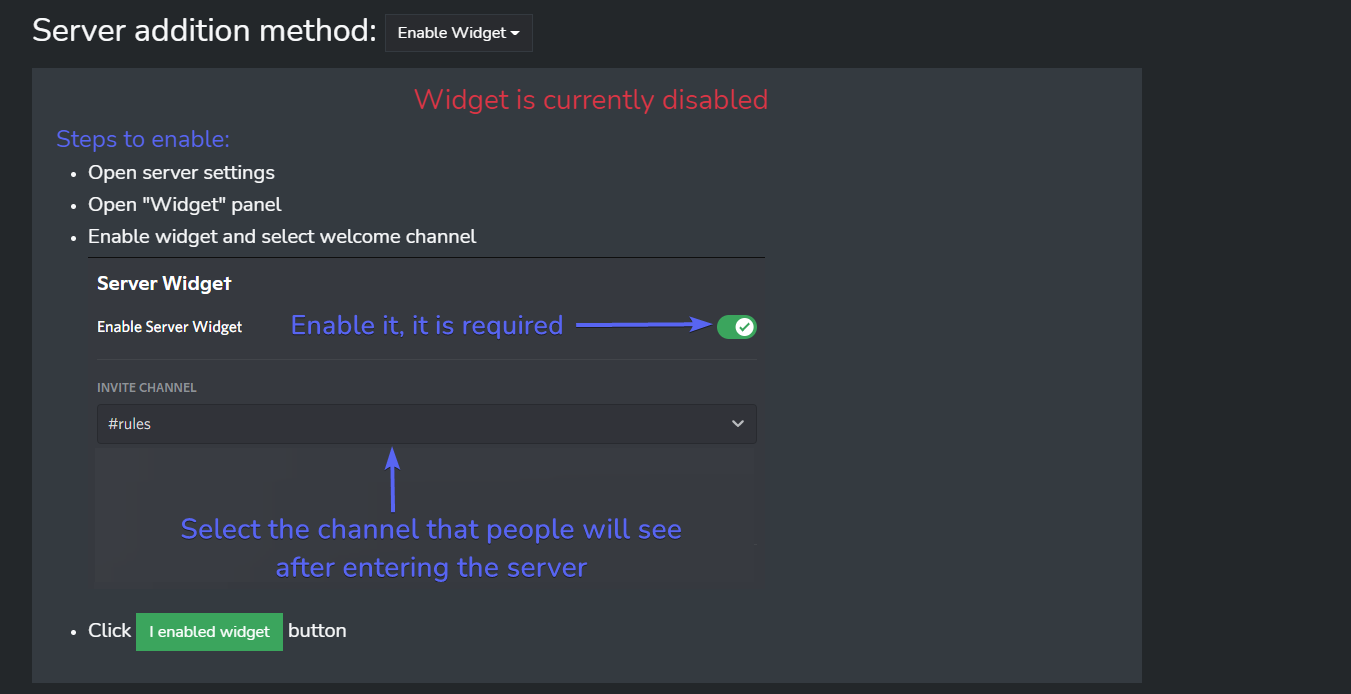Click the upward arrow below the channel dropdown
The image size is (1351, 694).
pos(392,480)
